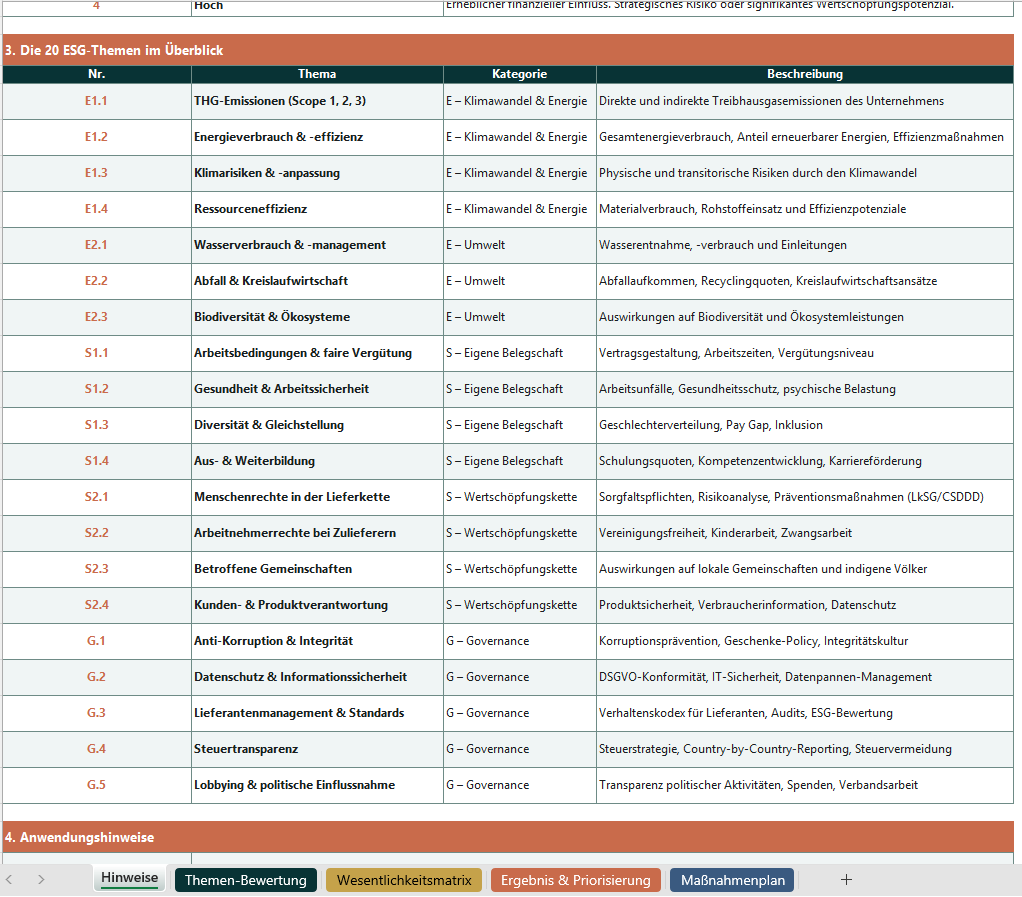
Task: Go to the Ergebnis & Priorisierung tab
Action: (575, 880)
